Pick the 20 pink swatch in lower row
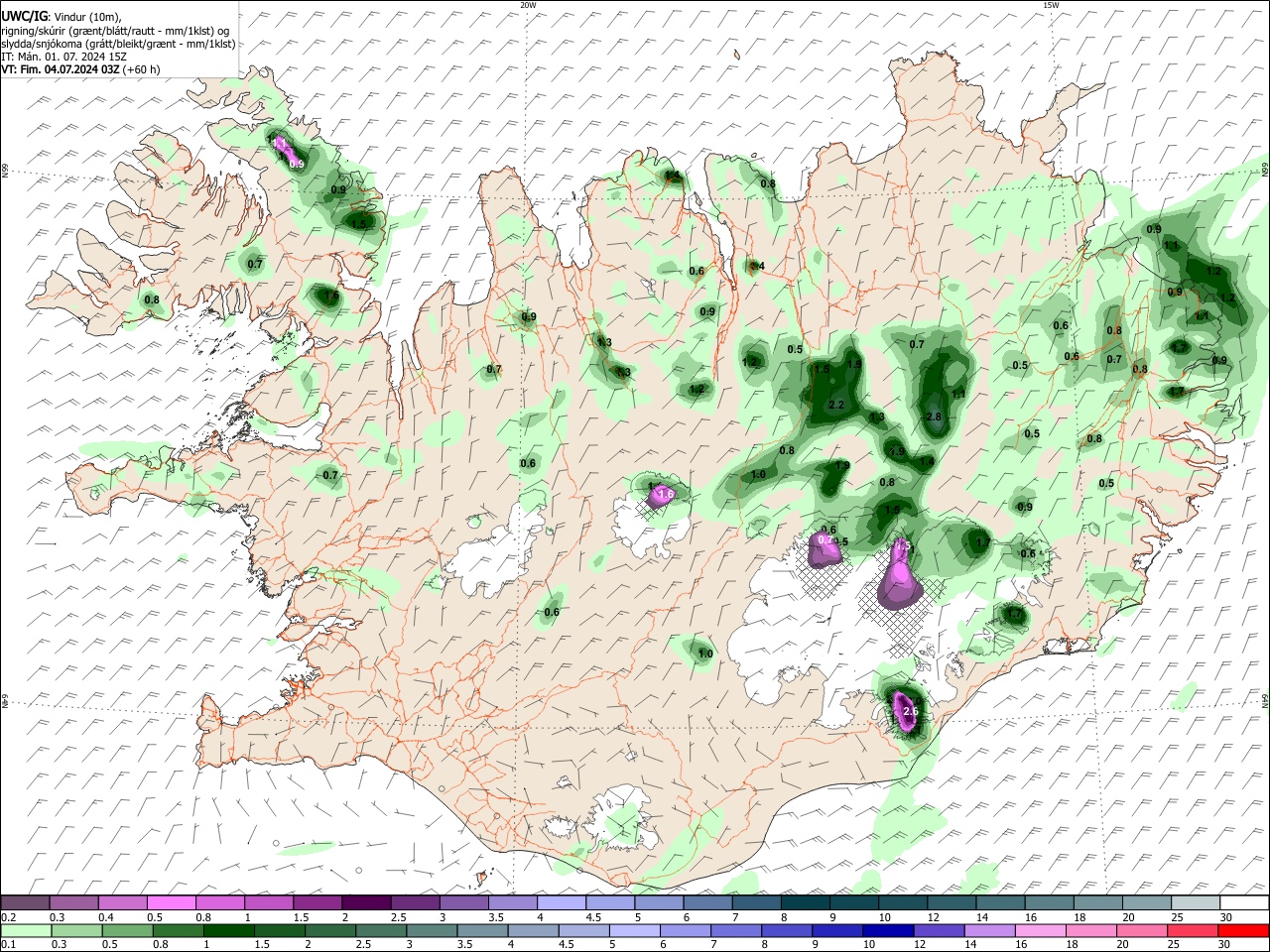1270x952 pixels. tap(1142, 930)
